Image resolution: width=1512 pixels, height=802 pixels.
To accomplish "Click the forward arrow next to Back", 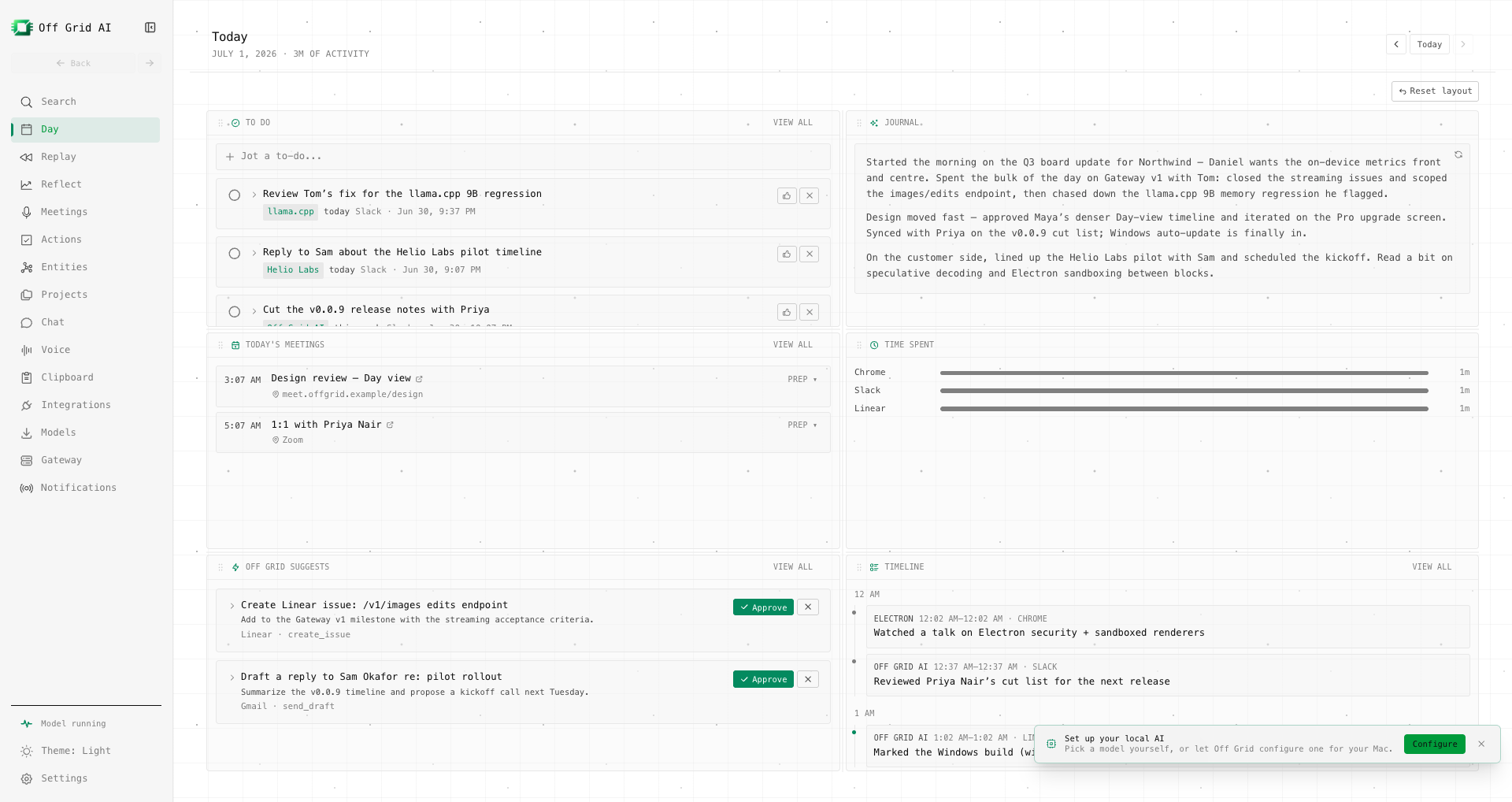I will (150, 63).
